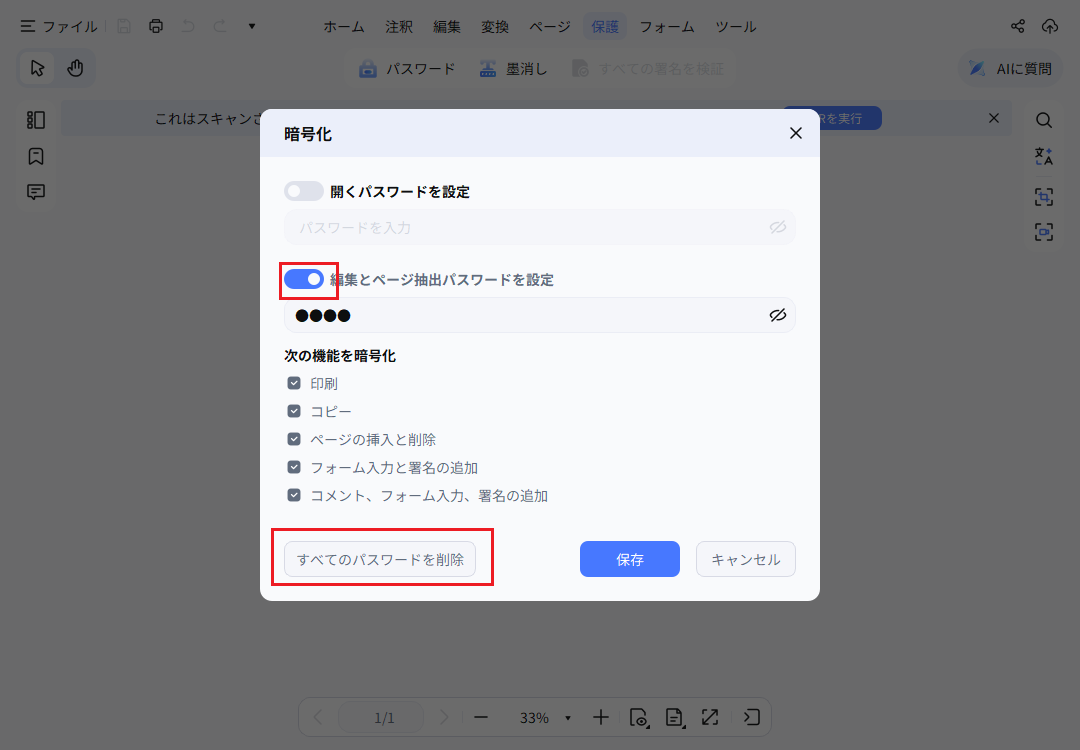Open the 注釈 tab

pyautogui.click(x=399, y=27)
